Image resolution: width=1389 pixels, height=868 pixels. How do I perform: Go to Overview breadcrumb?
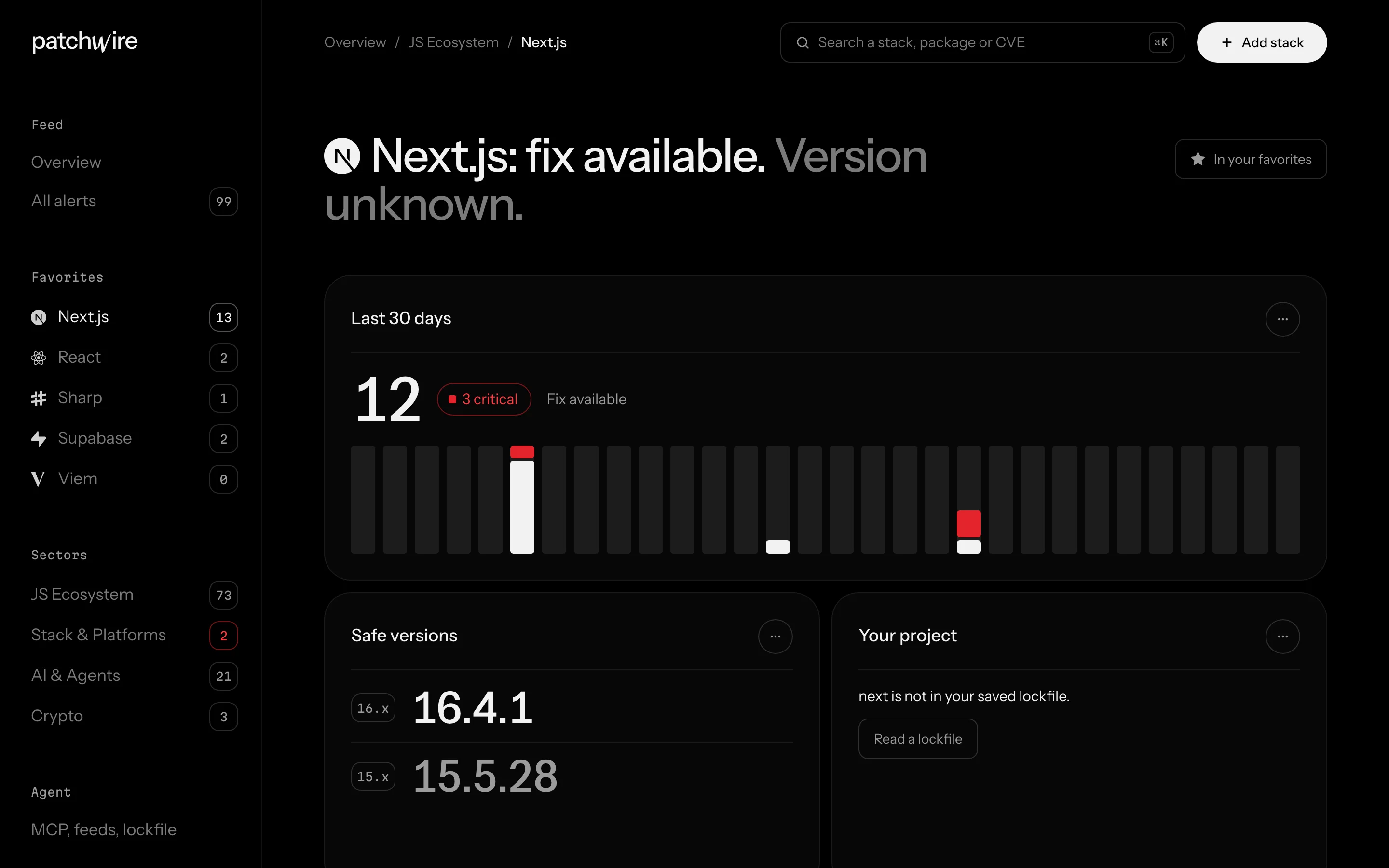[354, 42]
